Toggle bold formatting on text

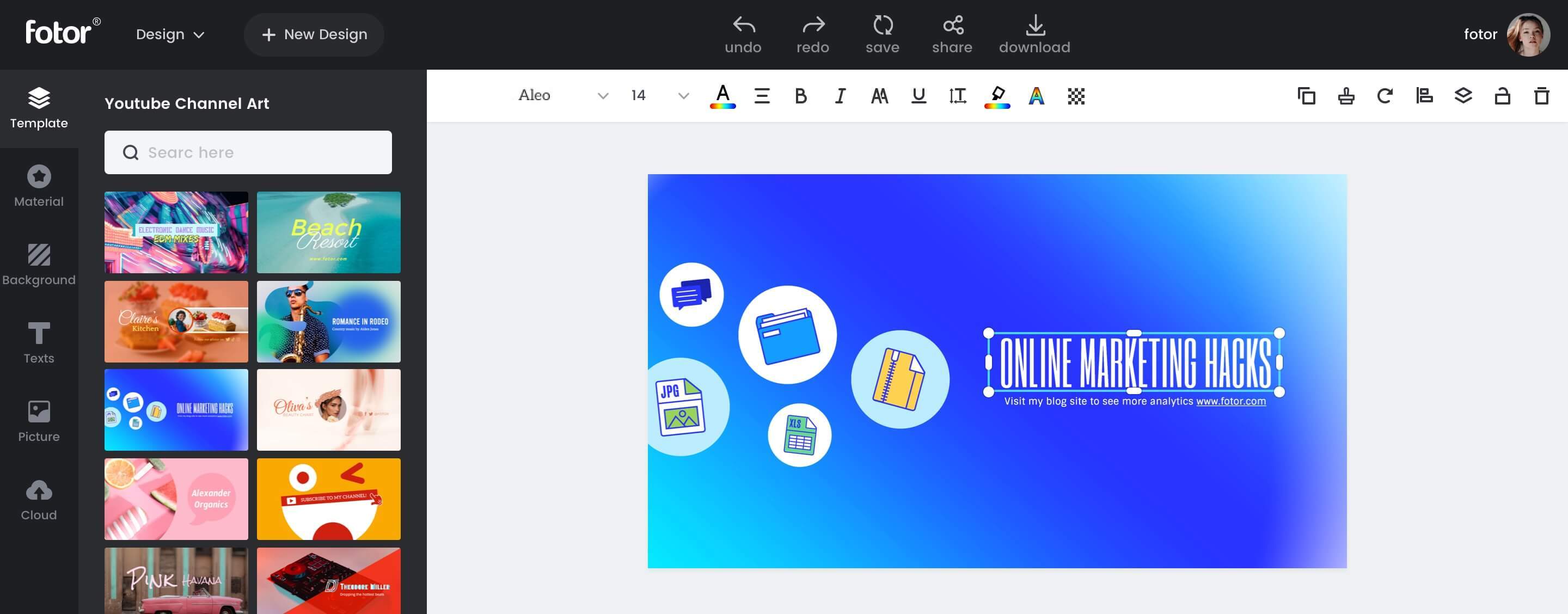799,95
